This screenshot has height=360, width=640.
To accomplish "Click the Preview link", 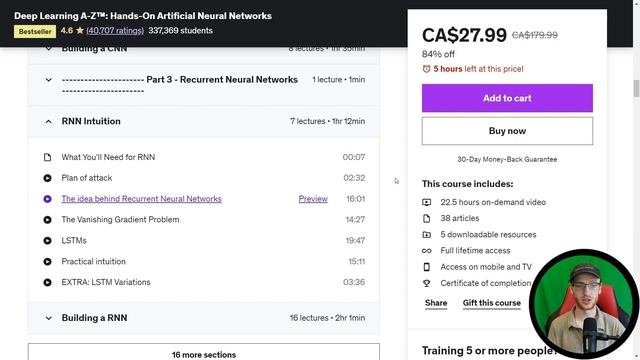I will (313, 199).
